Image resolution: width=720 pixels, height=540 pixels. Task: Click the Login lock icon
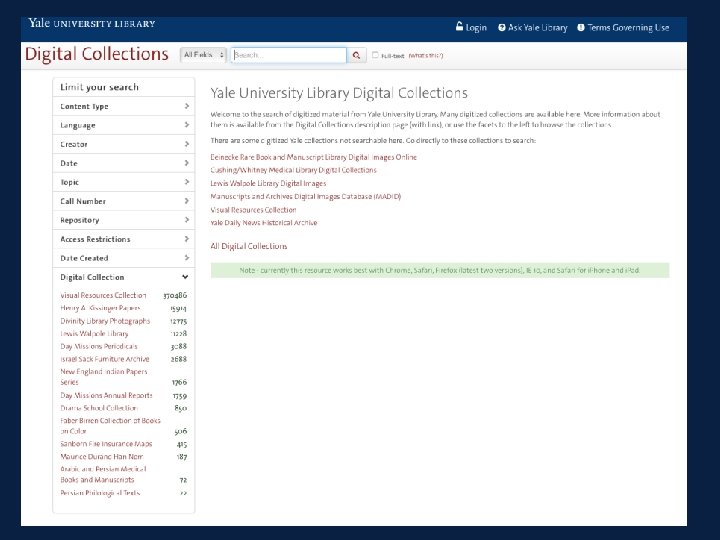click(x=459, y=26)
